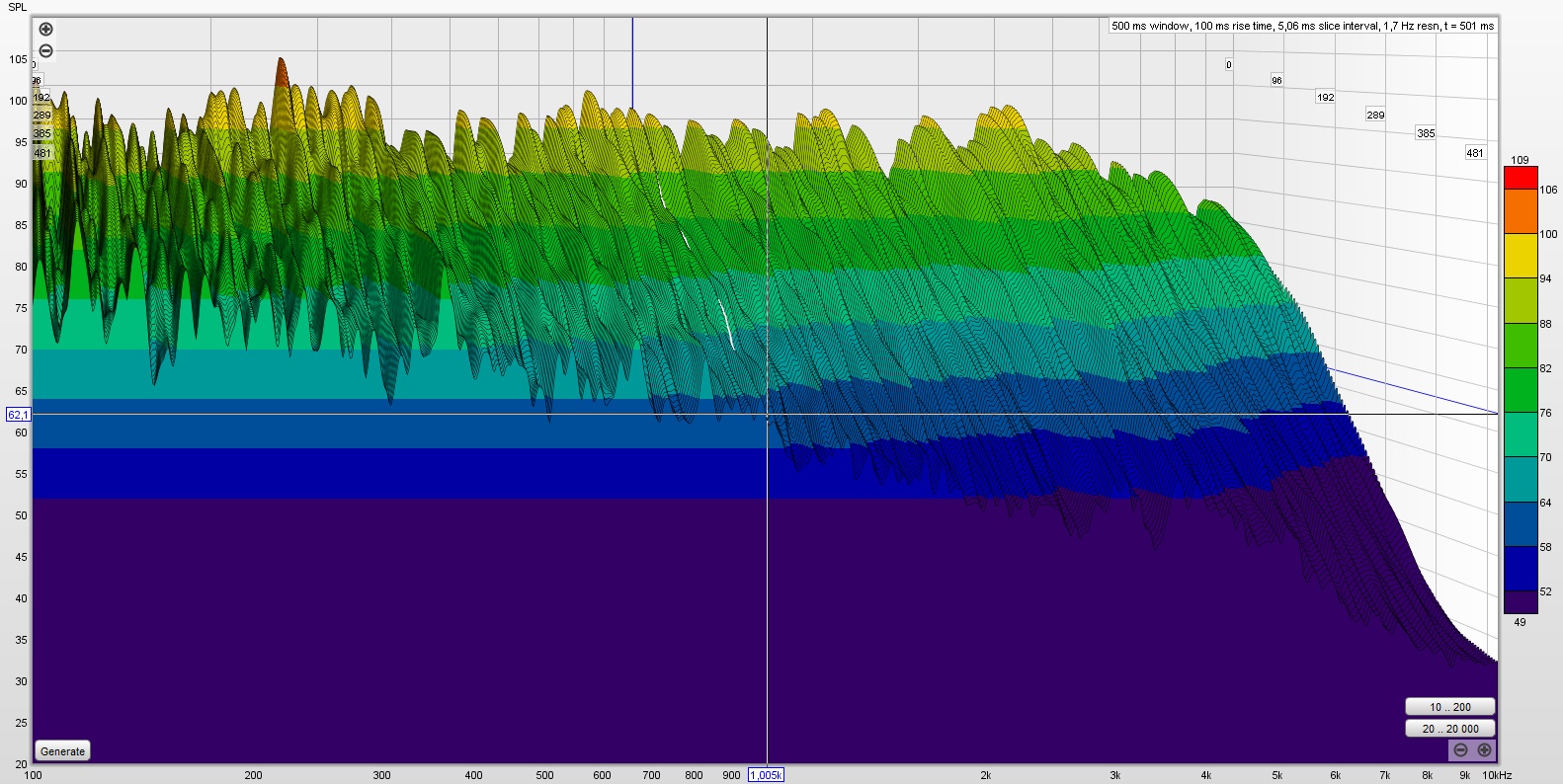Click the Generate button
1563x784 pixels.
point(62,751)
